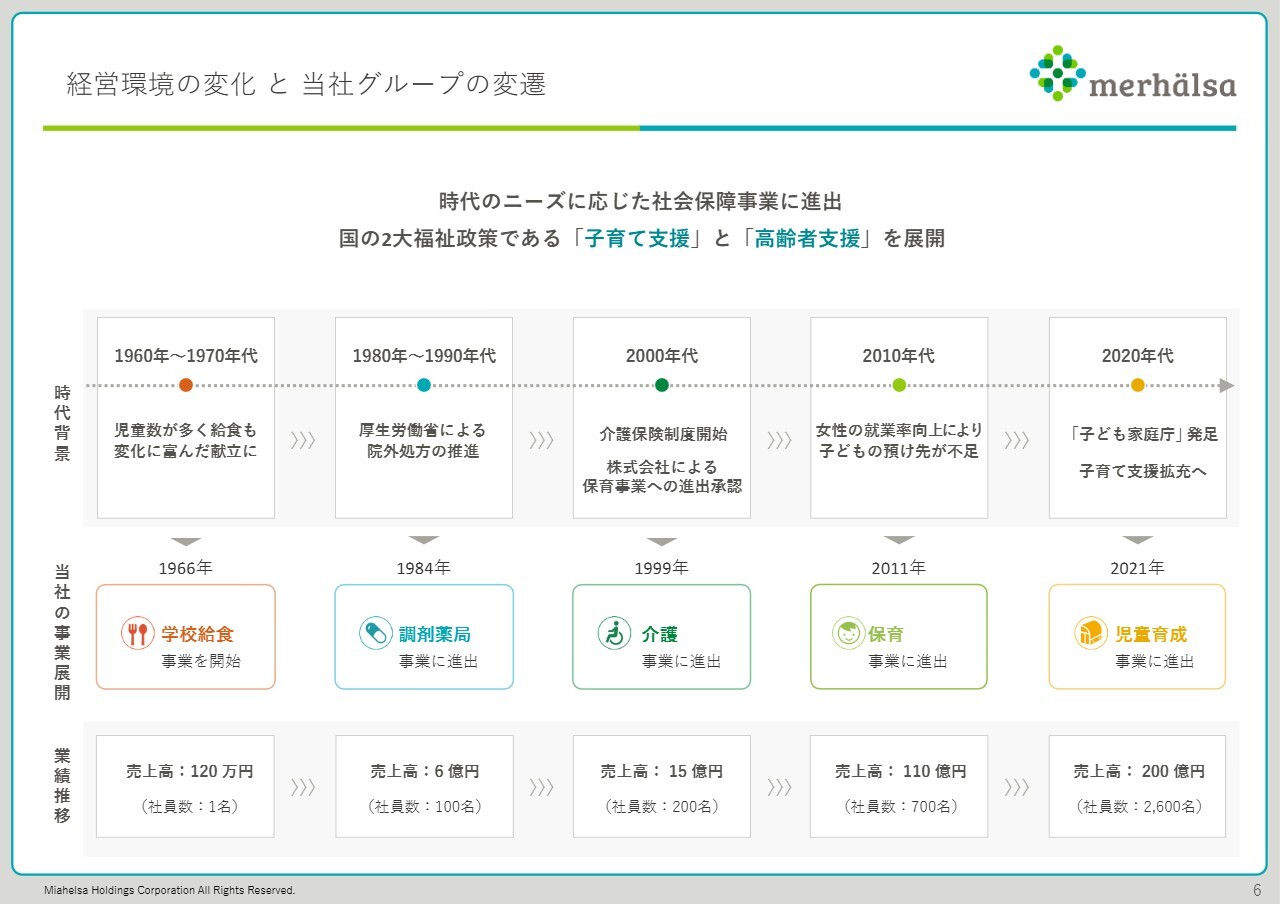
Task: Click the 1984年 year label
Action: click(x=424, y=568)
